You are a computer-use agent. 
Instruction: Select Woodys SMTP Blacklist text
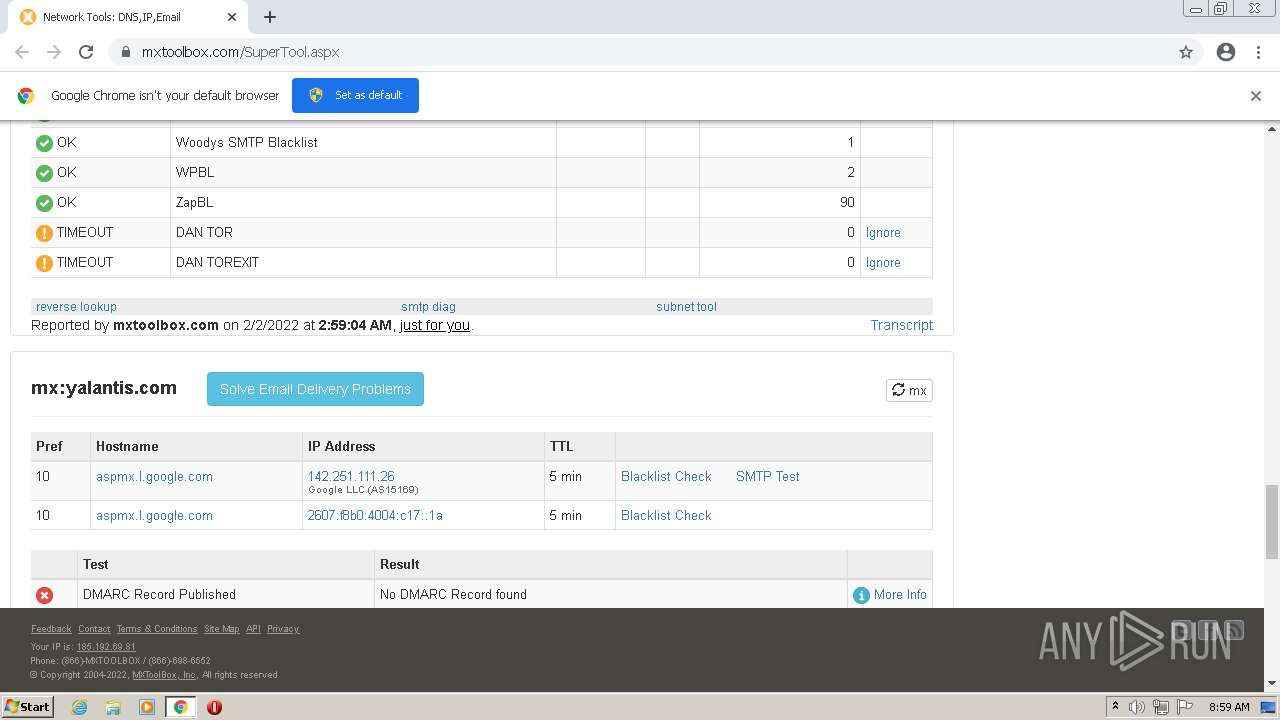(247, 143)
